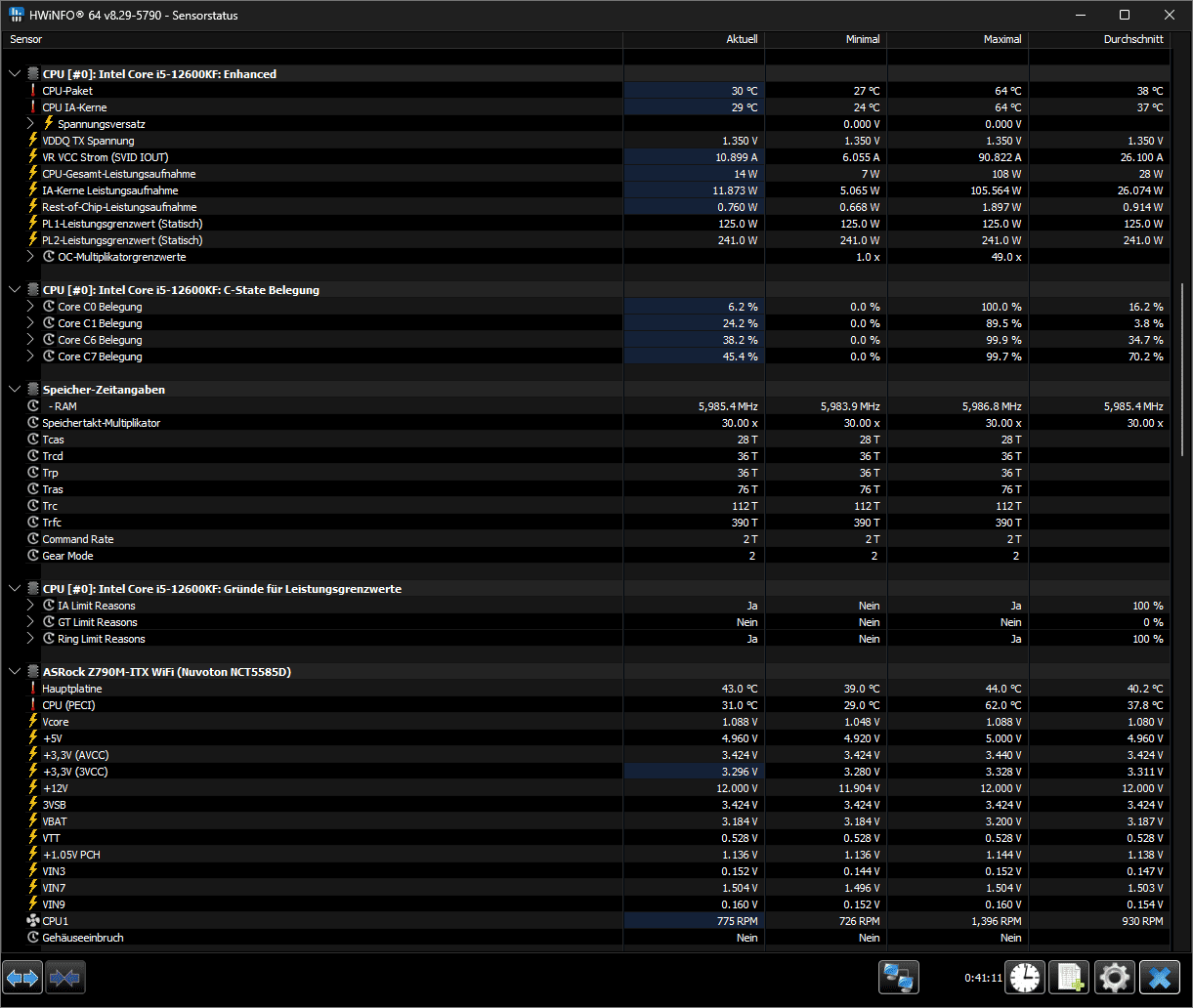Viewport: 1193px width, 1008px height.
Task: Click the clock icon beside Speichertakt-Multiplikator
Action: (32, 423)
